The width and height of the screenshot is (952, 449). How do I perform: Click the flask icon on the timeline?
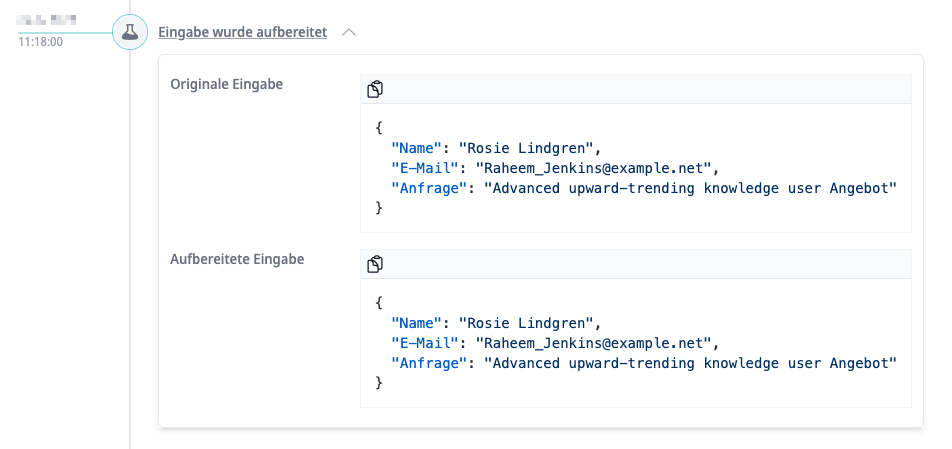[x=129, y=32]
